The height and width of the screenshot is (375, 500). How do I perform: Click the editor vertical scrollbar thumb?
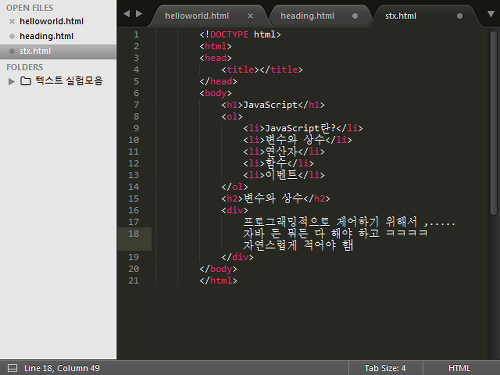494,123
